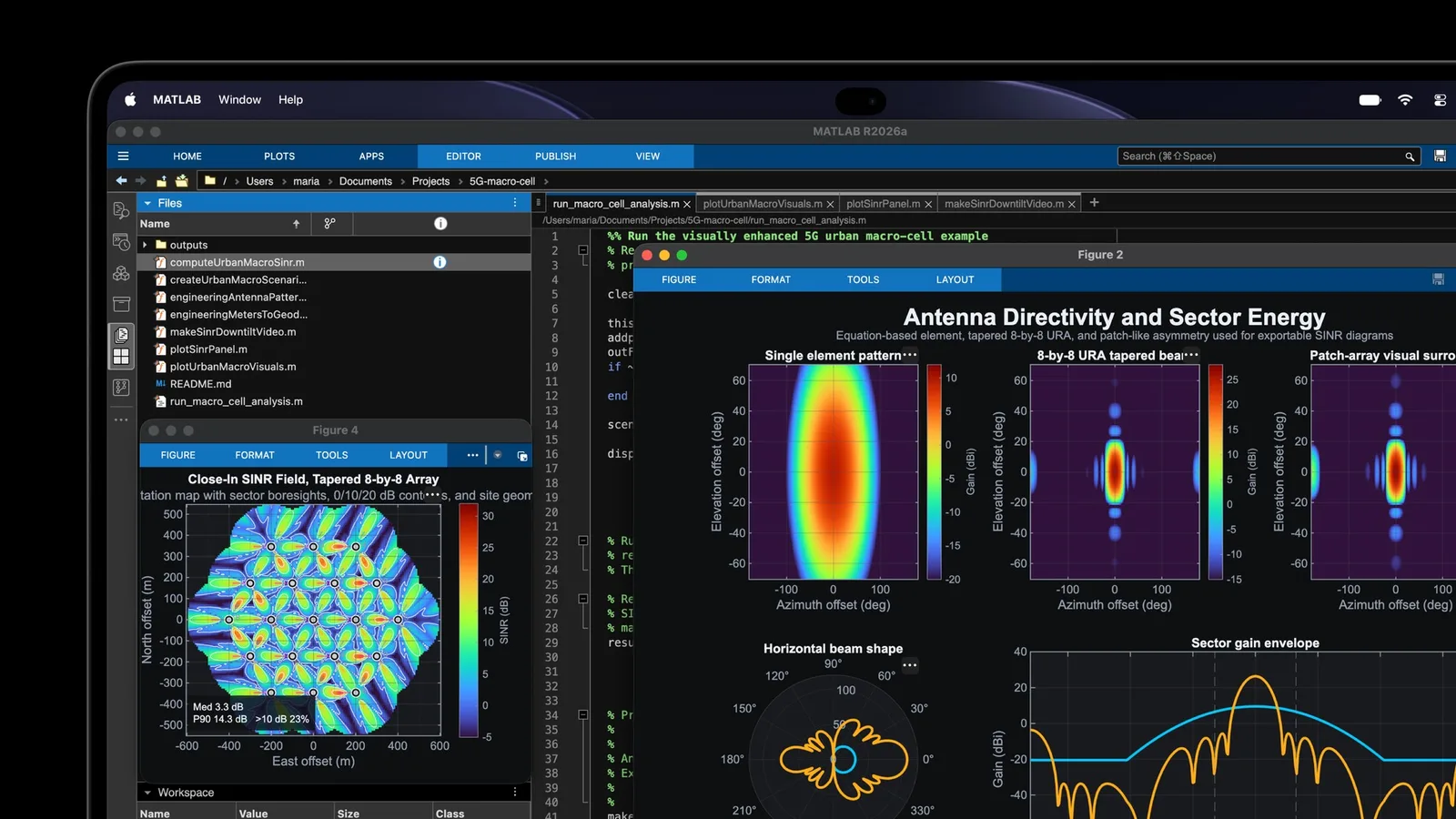The image size is (1456, 819).
Task: Collapse the Files panel
Action: click(147, 203)
